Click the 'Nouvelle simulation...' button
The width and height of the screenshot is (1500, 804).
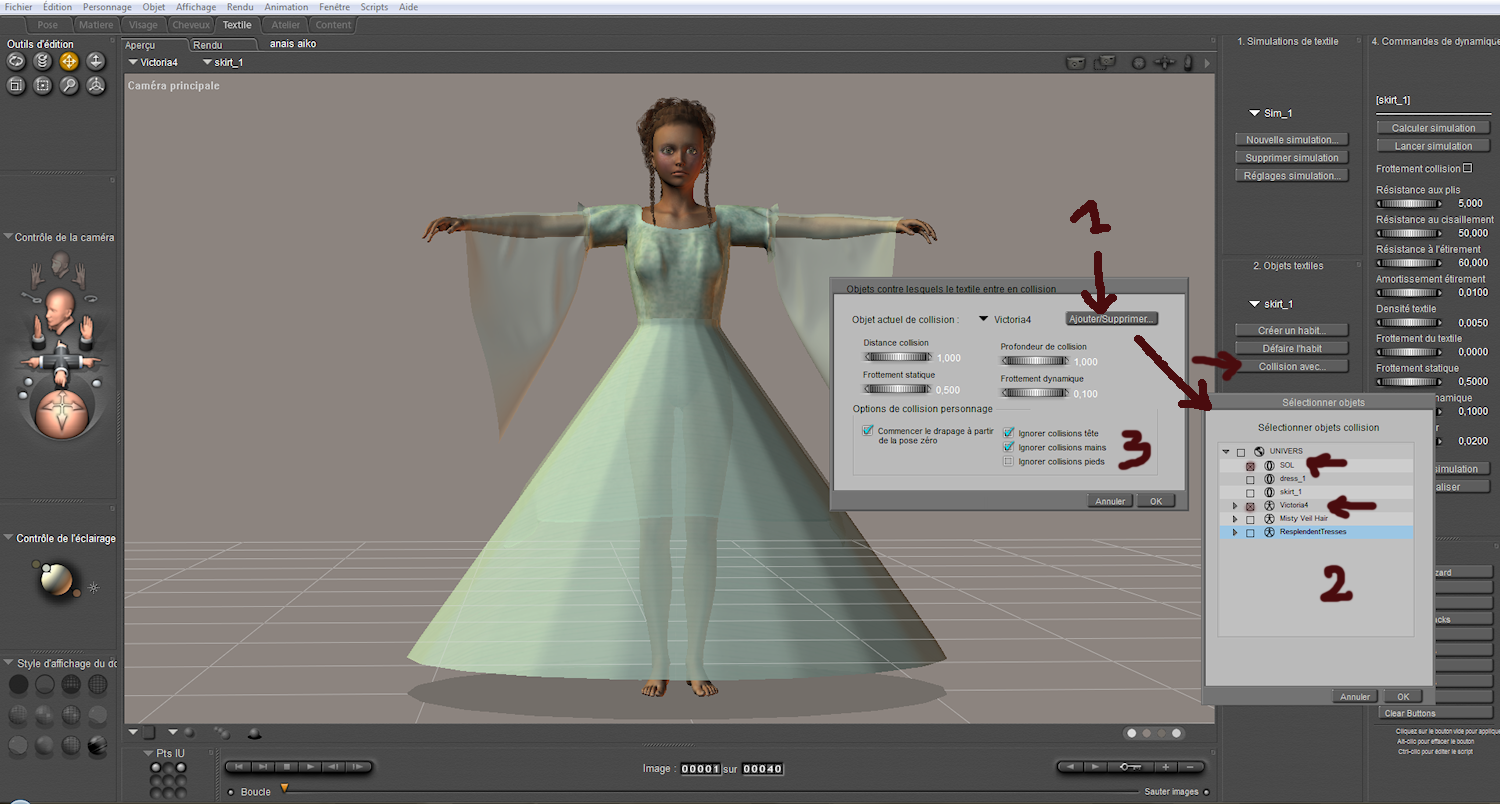tap(1291, 140)
